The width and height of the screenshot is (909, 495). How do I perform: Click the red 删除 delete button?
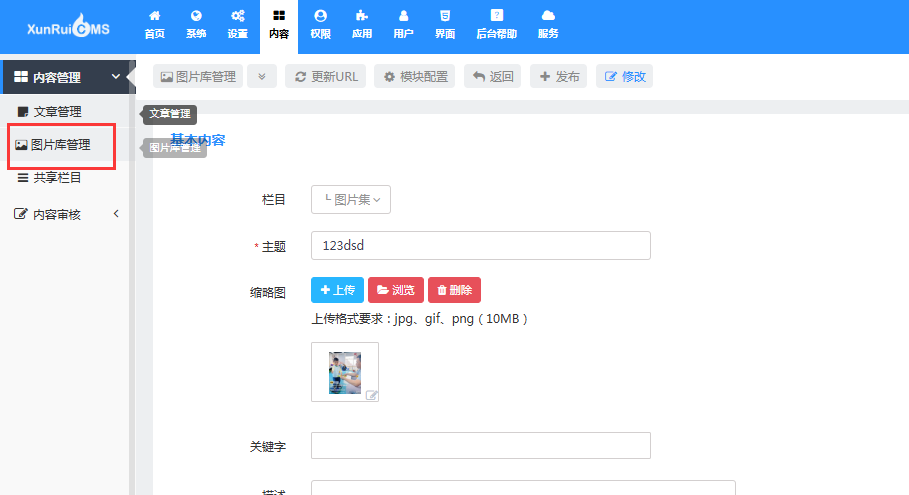[454, 290]
